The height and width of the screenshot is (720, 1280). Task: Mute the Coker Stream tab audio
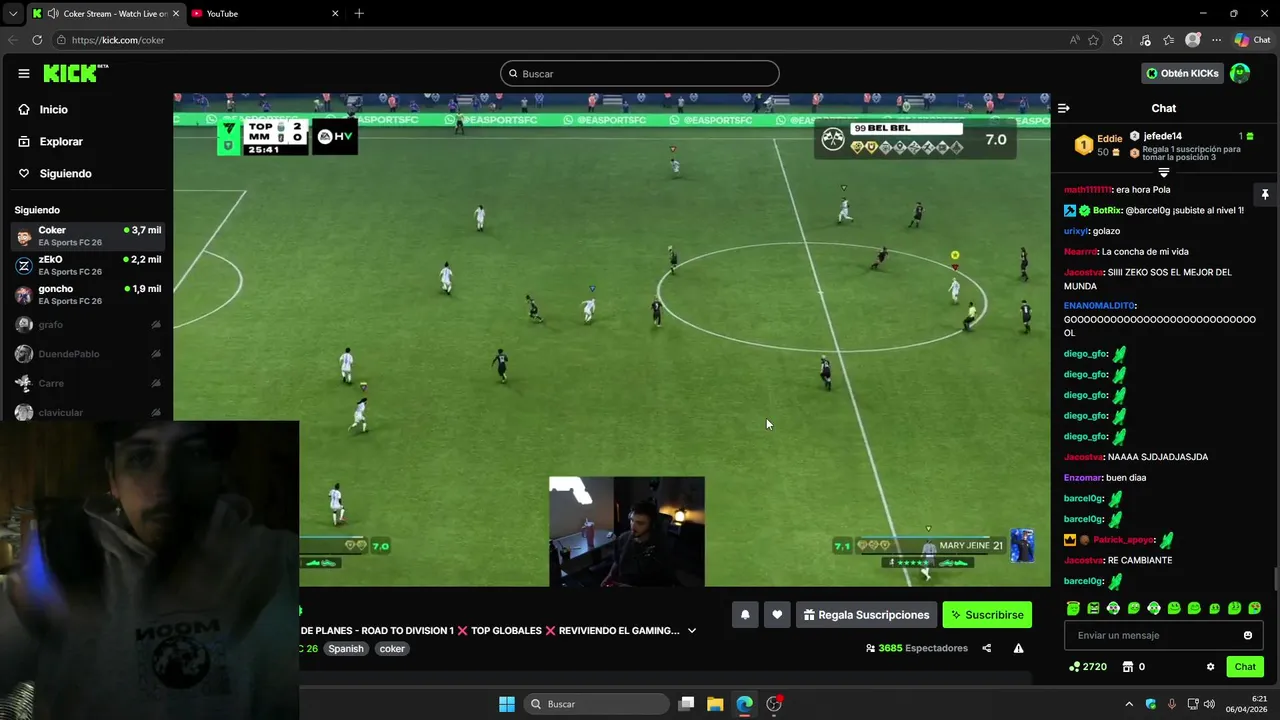(53, 14)
